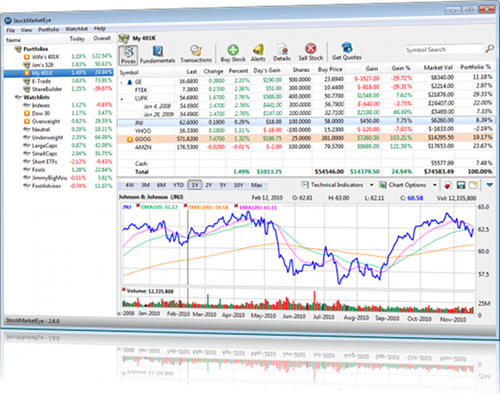This screenshot has width=500, height=394.
Task: Click the red chart tool icon
Action: pos(448,185)
